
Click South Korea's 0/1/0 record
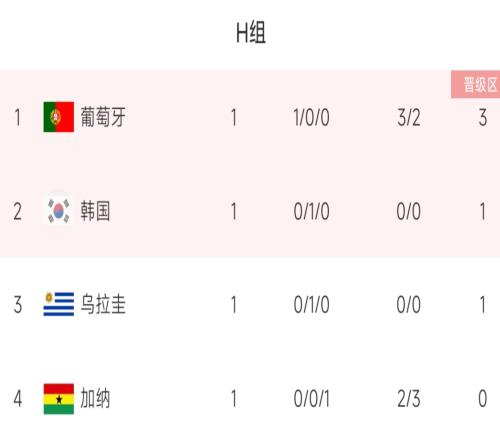311,211
